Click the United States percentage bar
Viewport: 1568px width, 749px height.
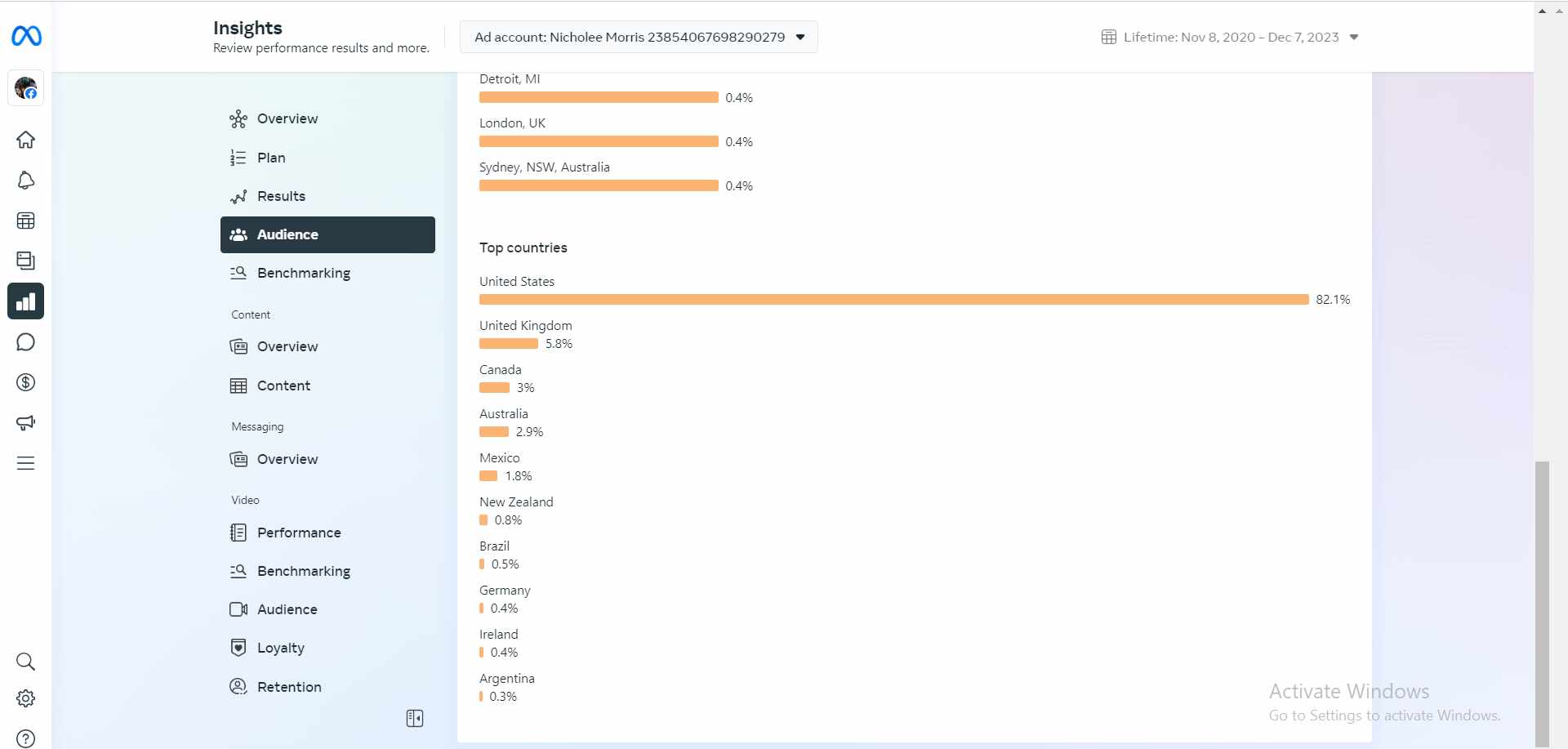coord(894,300)
